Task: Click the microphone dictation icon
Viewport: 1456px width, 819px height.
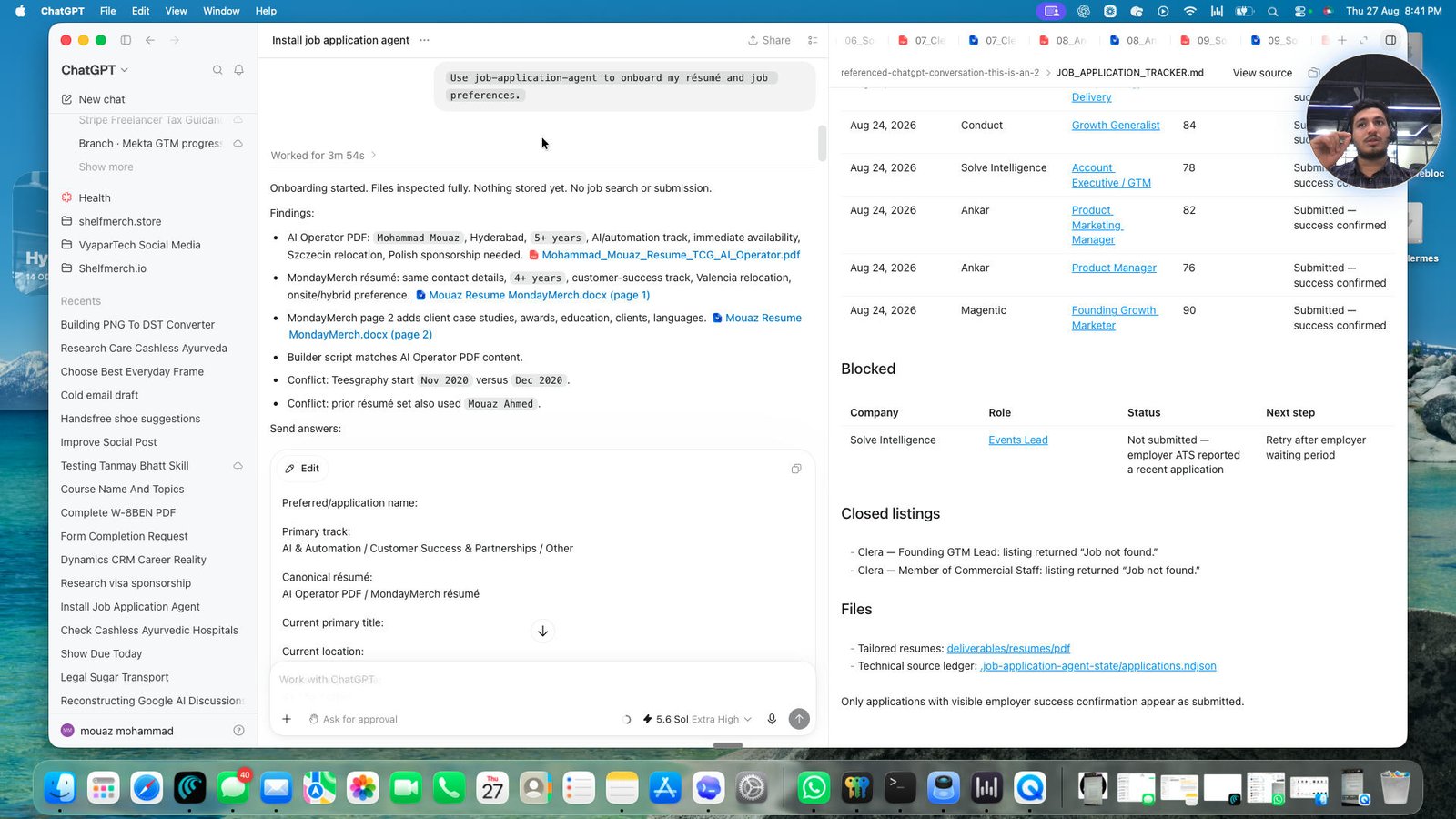Action: 772,719
